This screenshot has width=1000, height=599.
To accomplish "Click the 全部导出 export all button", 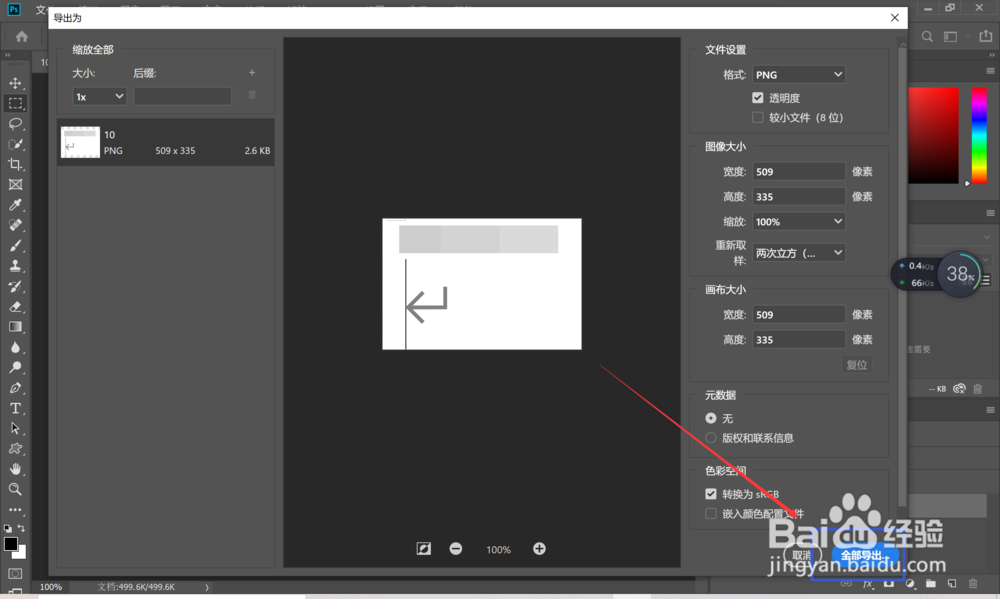I will [865, 556].
